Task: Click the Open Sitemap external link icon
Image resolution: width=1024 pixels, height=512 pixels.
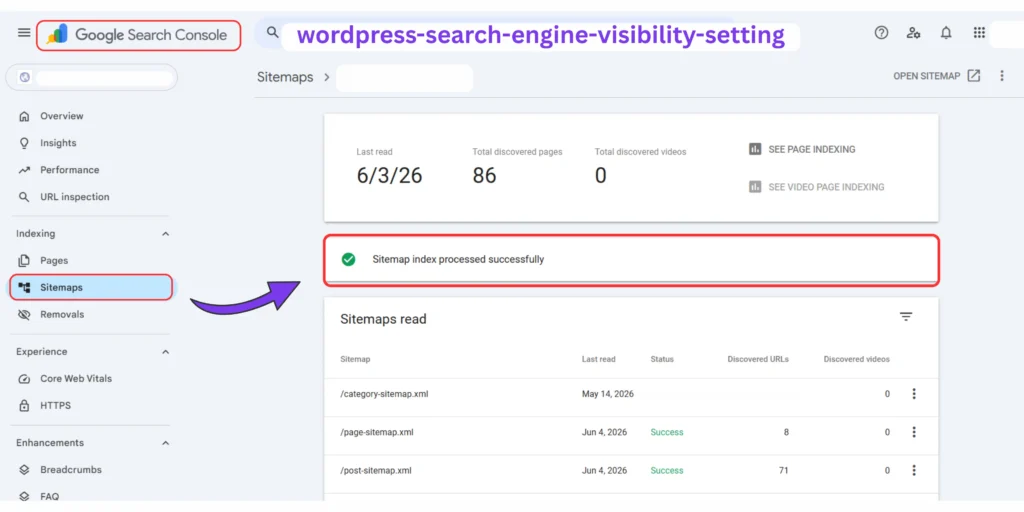Action: coord(974,76)
